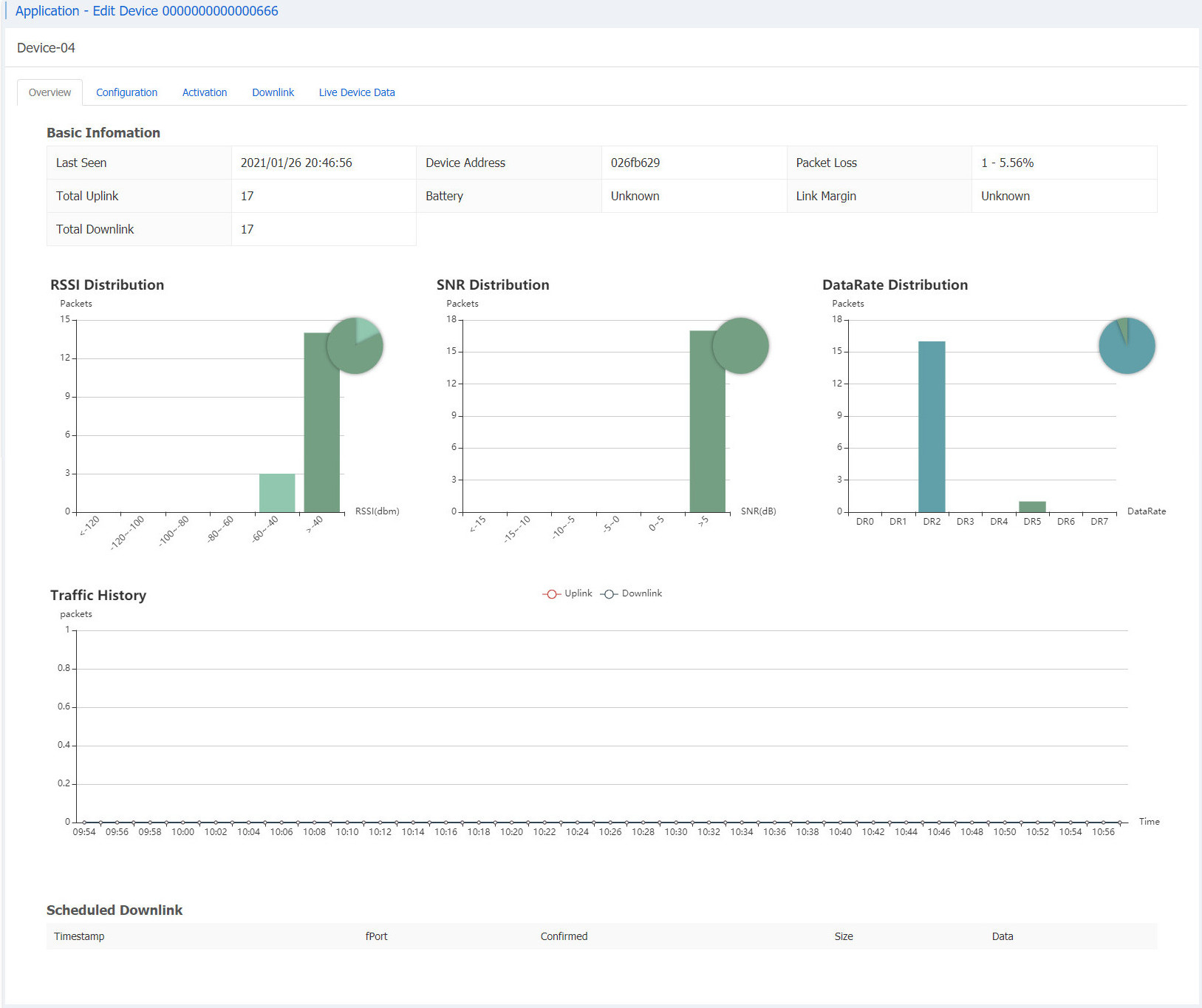Click the Size column header

tap(844, 936)
